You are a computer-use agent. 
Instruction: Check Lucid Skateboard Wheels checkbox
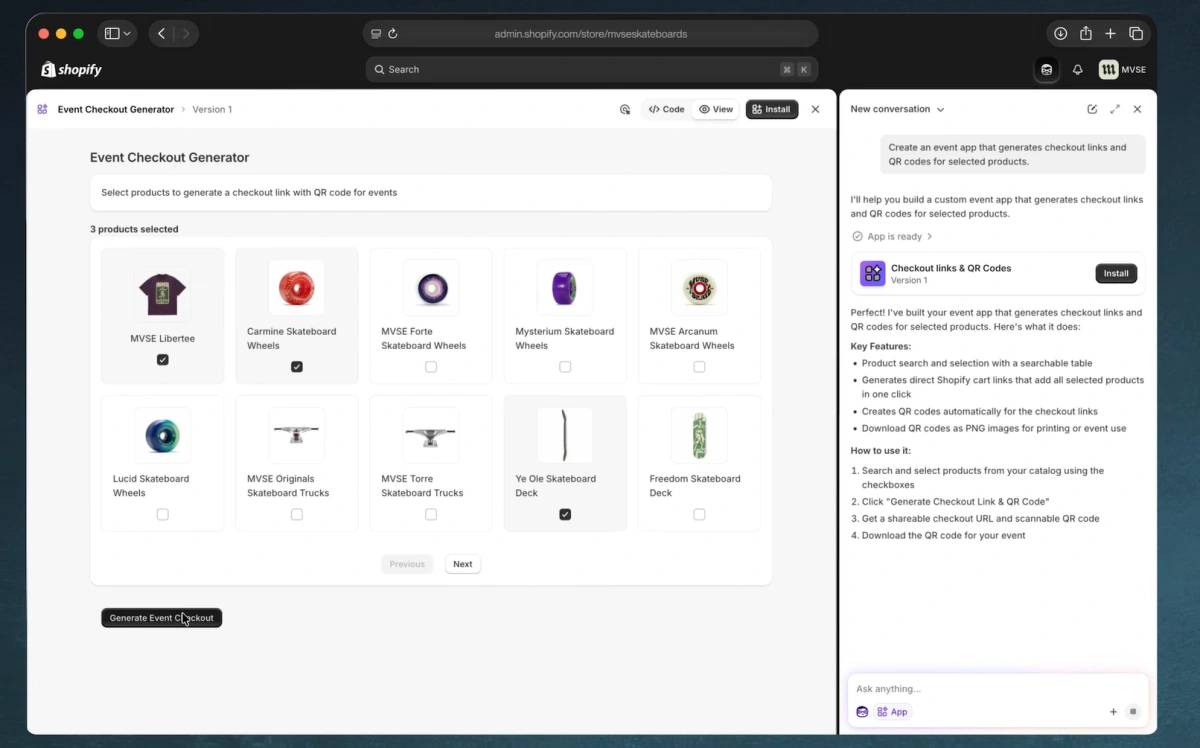tap(163, 514)
